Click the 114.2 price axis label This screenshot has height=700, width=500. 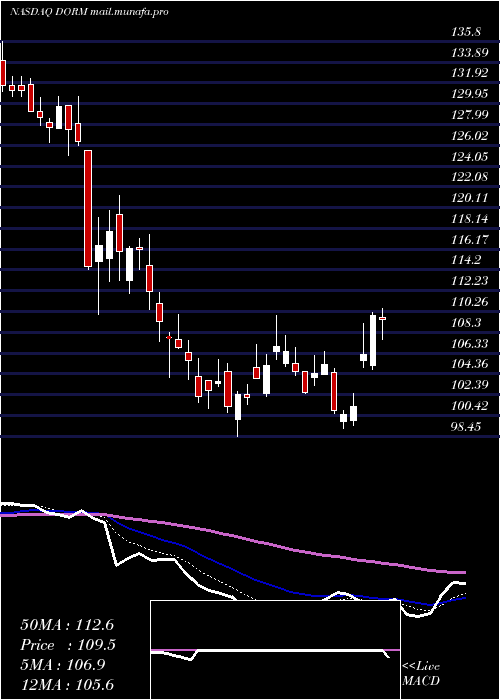pyautogui.click(x=466, y=260)
